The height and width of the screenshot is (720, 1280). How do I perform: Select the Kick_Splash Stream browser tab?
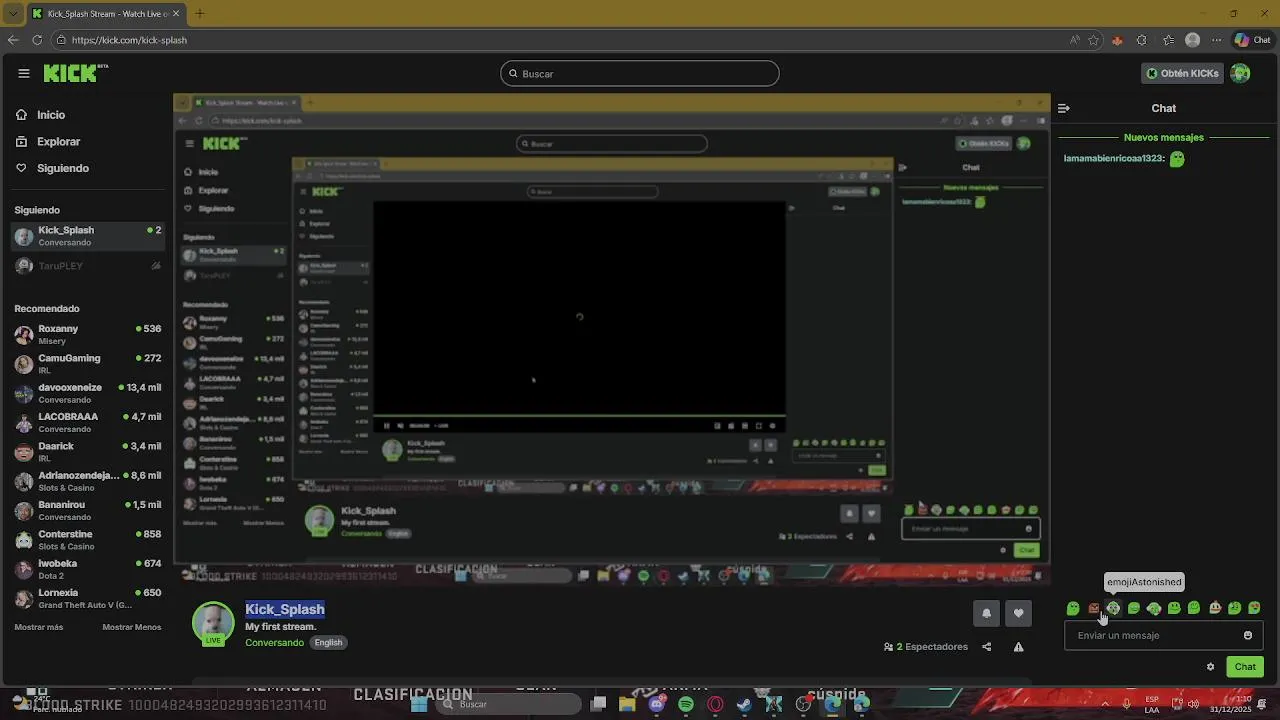pos(106,14)
